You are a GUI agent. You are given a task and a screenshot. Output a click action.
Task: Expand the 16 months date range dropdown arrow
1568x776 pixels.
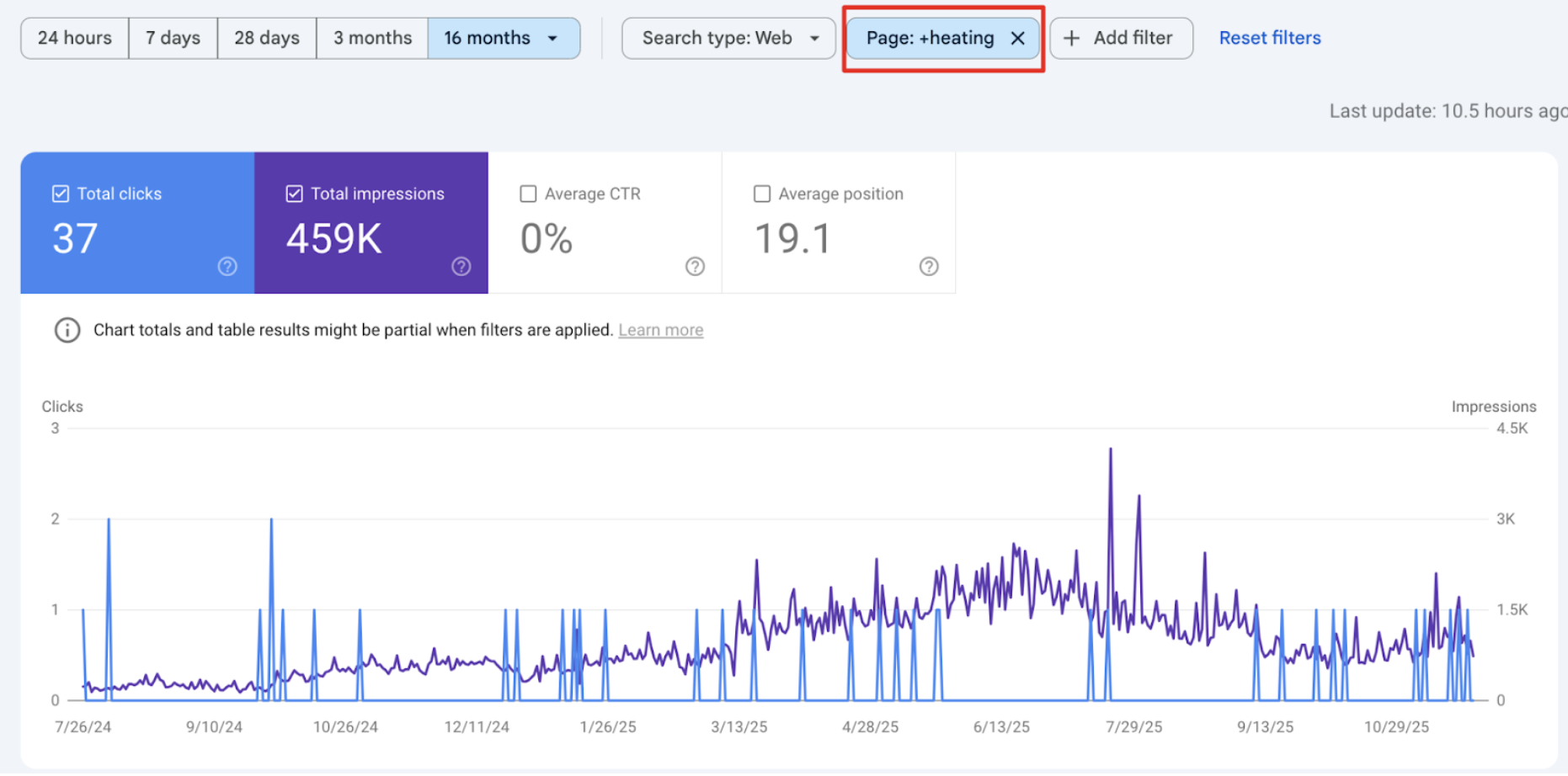pos(552,39)
